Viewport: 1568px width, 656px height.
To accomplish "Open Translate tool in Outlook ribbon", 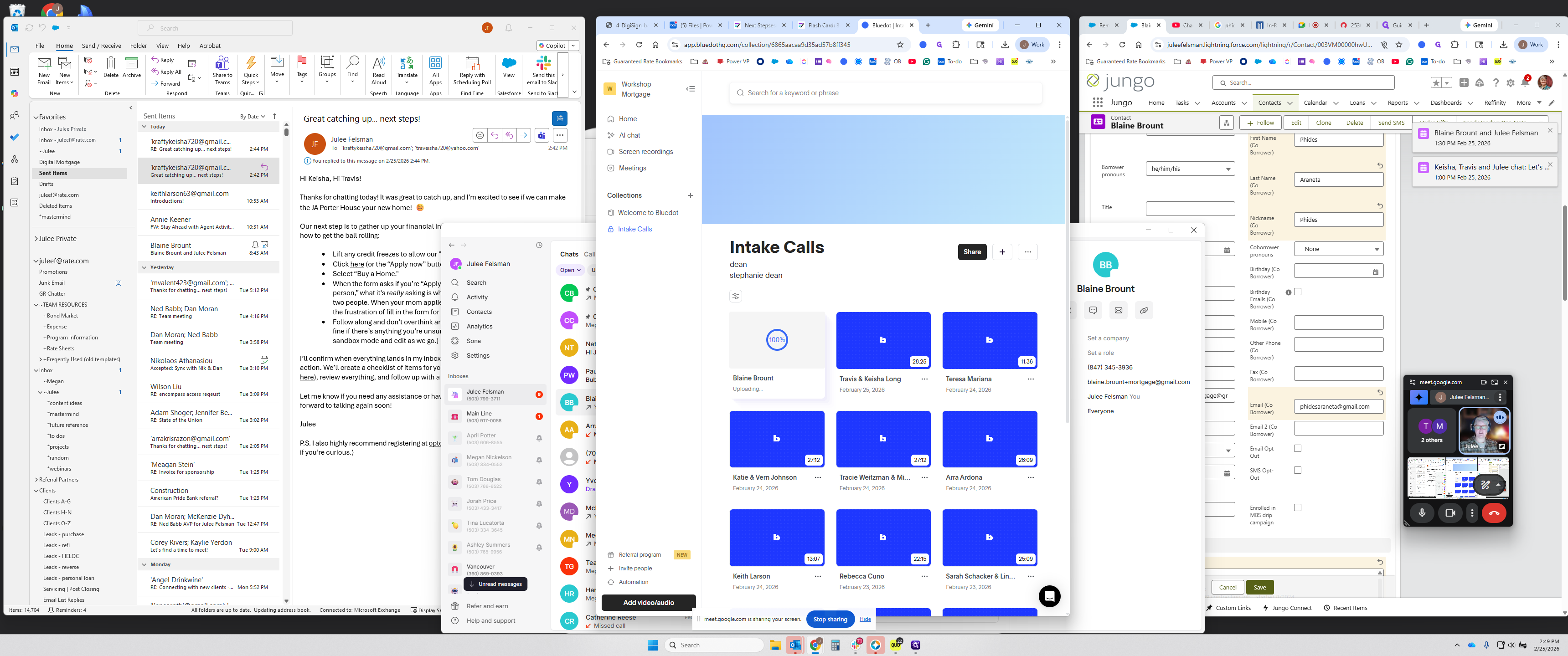I will 407,66.
